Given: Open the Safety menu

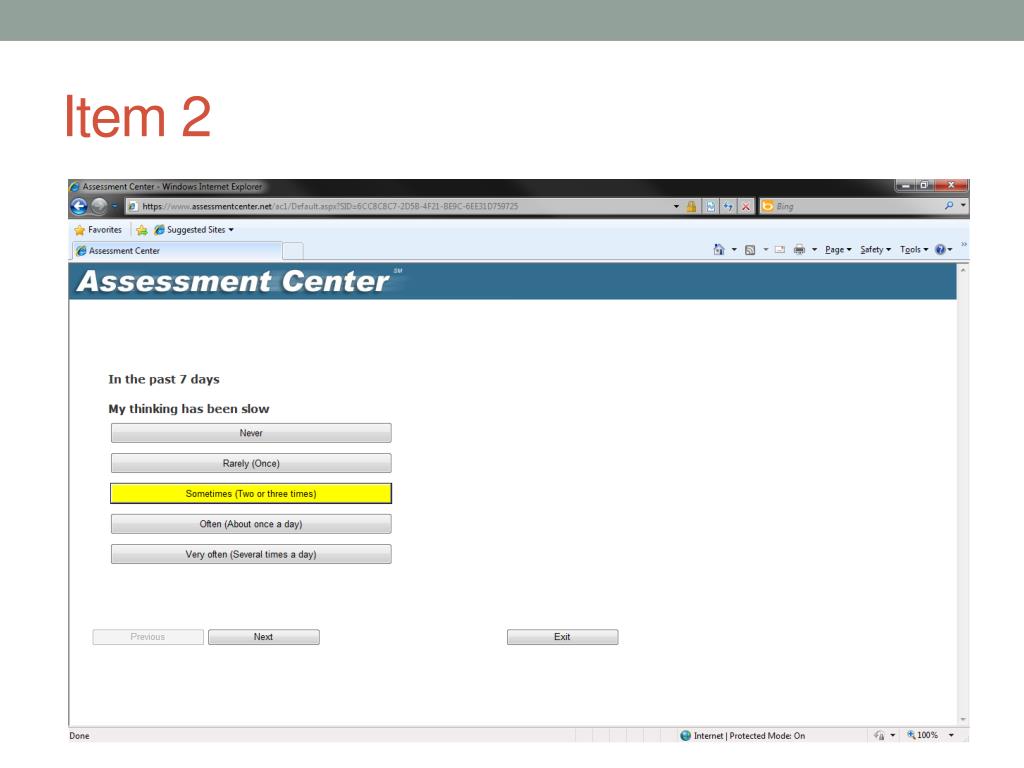Looking at the screenshot, I should [875, 249].
